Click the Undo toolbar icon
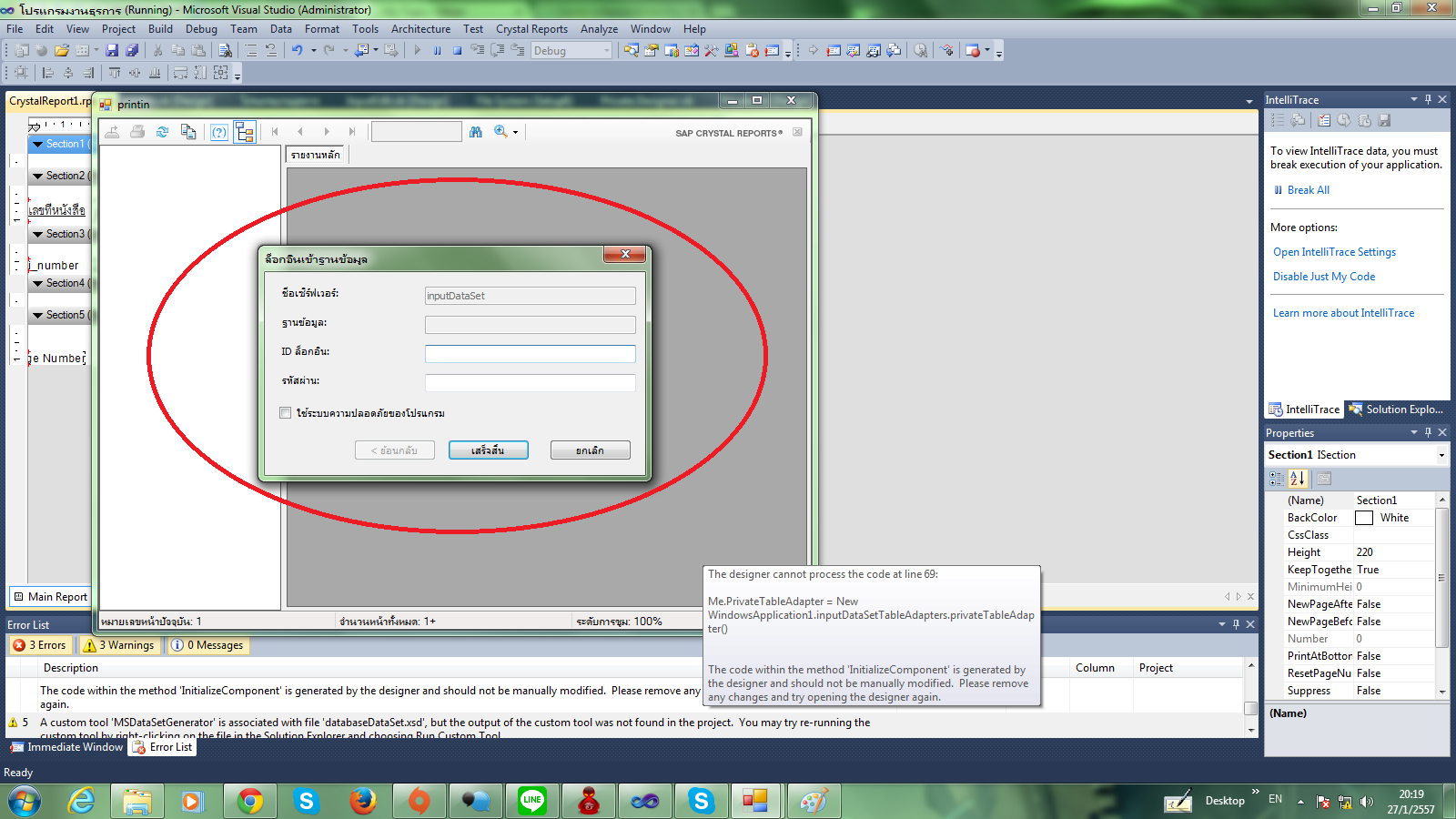Screen dimensions: 1456x819 (x=297, y=51)
